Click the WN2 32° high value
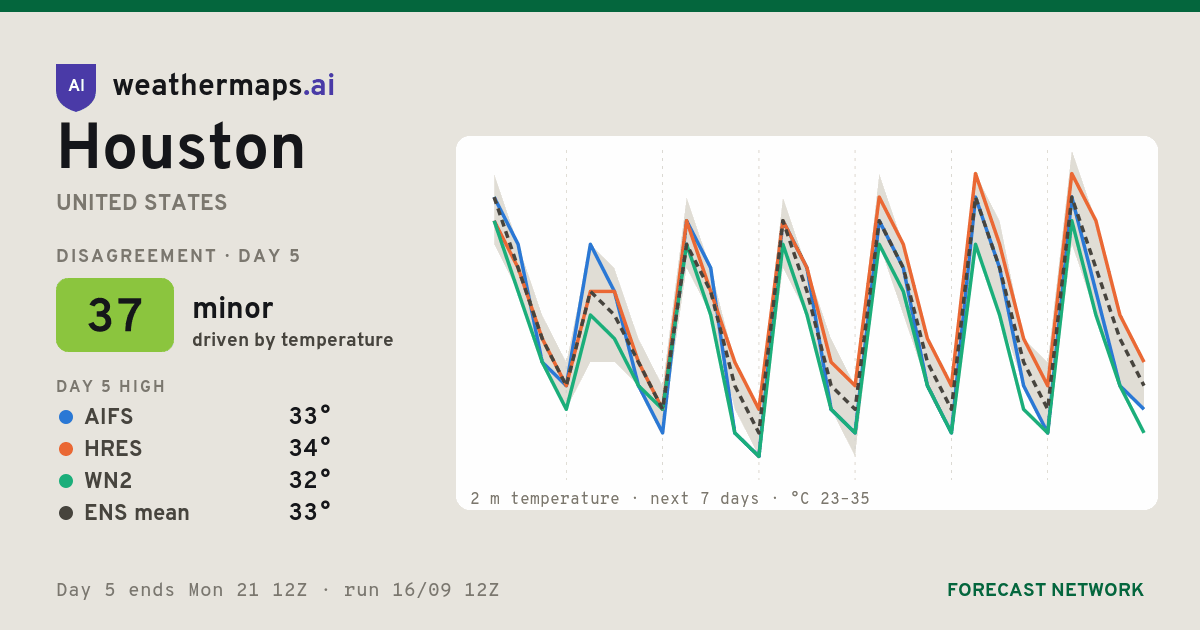 (x=310, y=480)
